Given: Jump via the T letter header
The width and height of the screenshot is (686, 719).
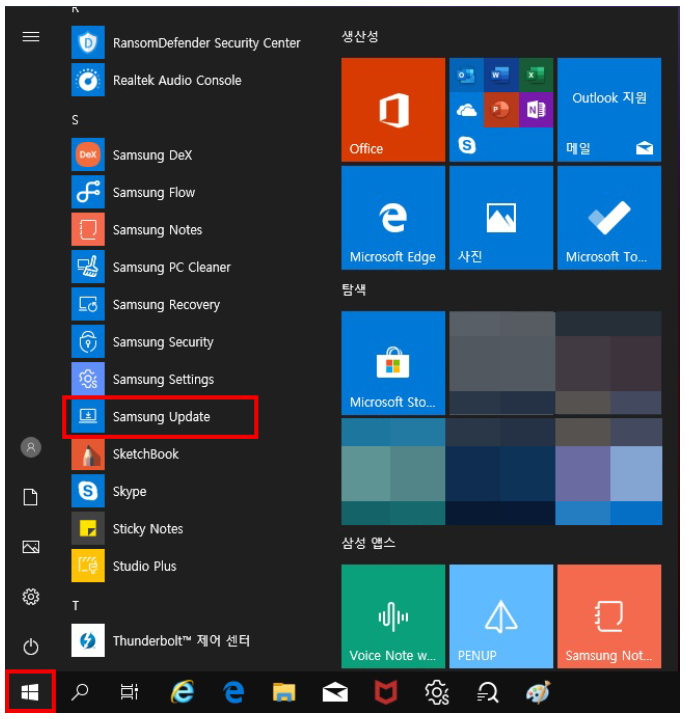Looking at the screenshot, I should (x=76, y=606).
